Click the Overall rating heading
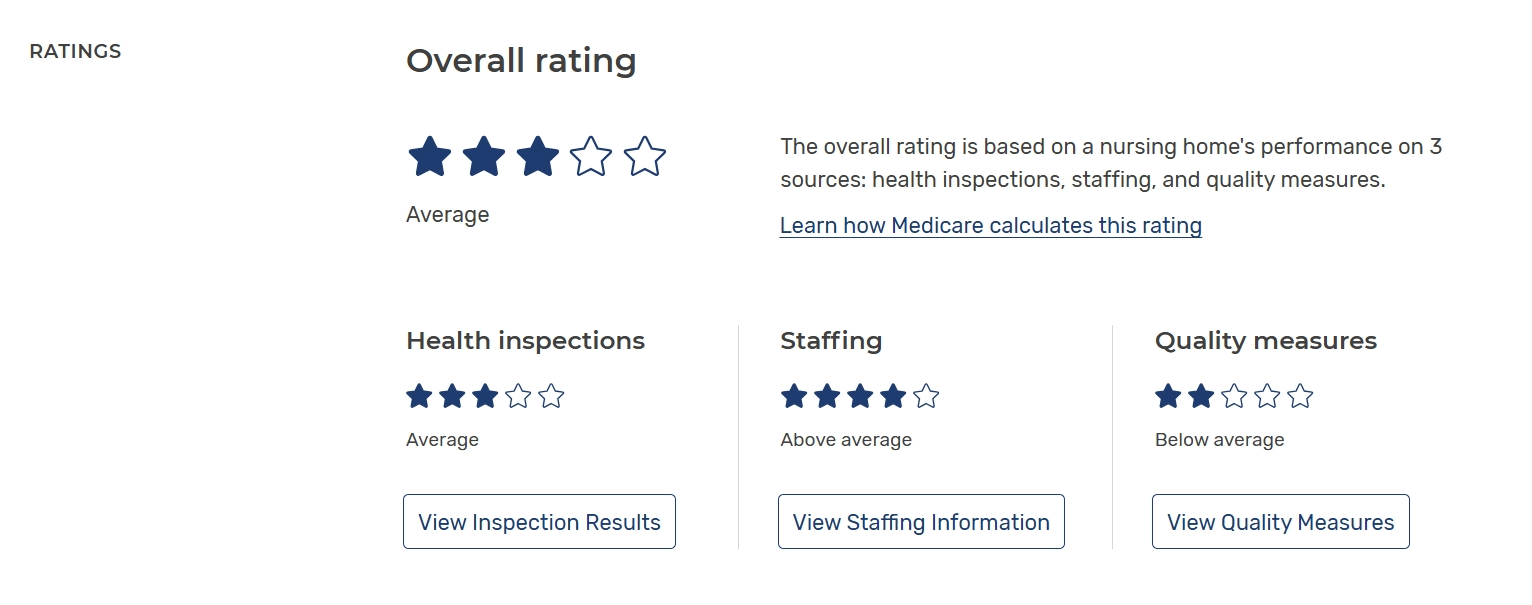1532x605 pixels. [x=521, y=61]
